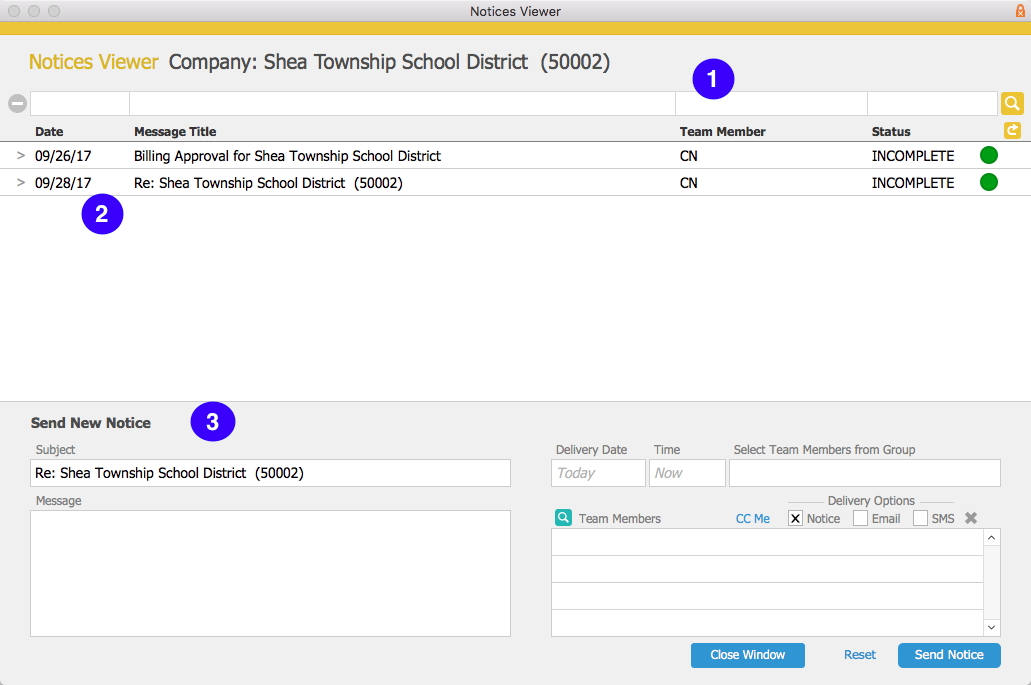Image resolution: width=1031 pixels, height=685 pixels.
Task: Click the Time field showing Now
Action: point(687,473)
